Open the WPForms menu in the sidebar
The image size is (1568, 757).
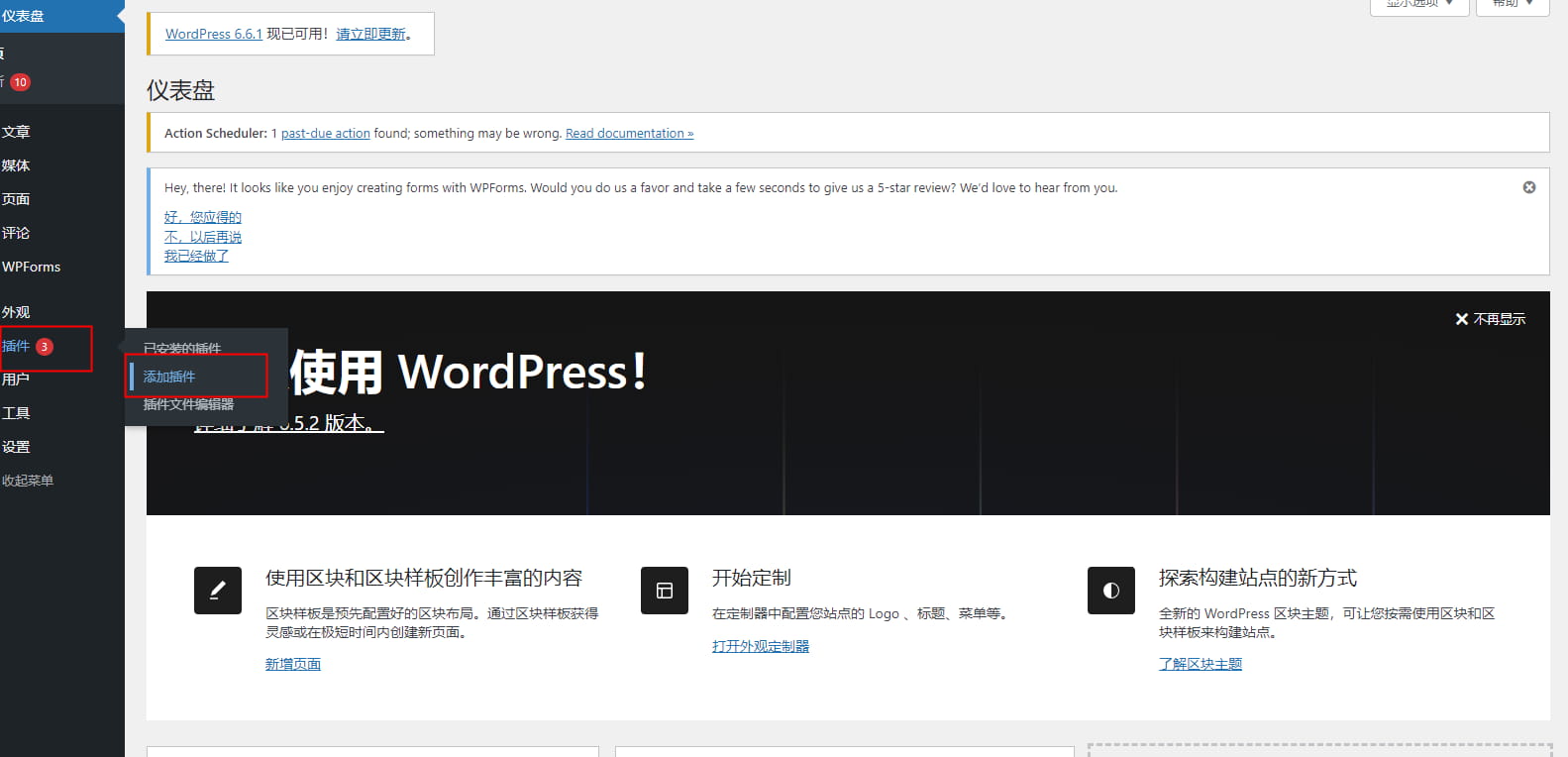pos(32,267)
